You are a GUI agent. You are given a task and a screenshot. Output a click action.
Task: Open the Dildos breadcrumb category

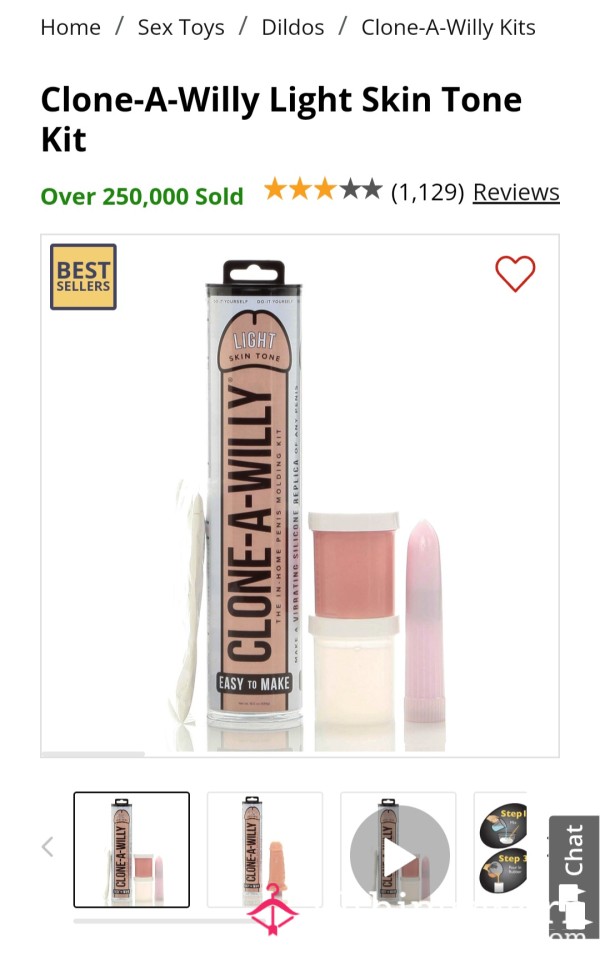coord(293,28)
